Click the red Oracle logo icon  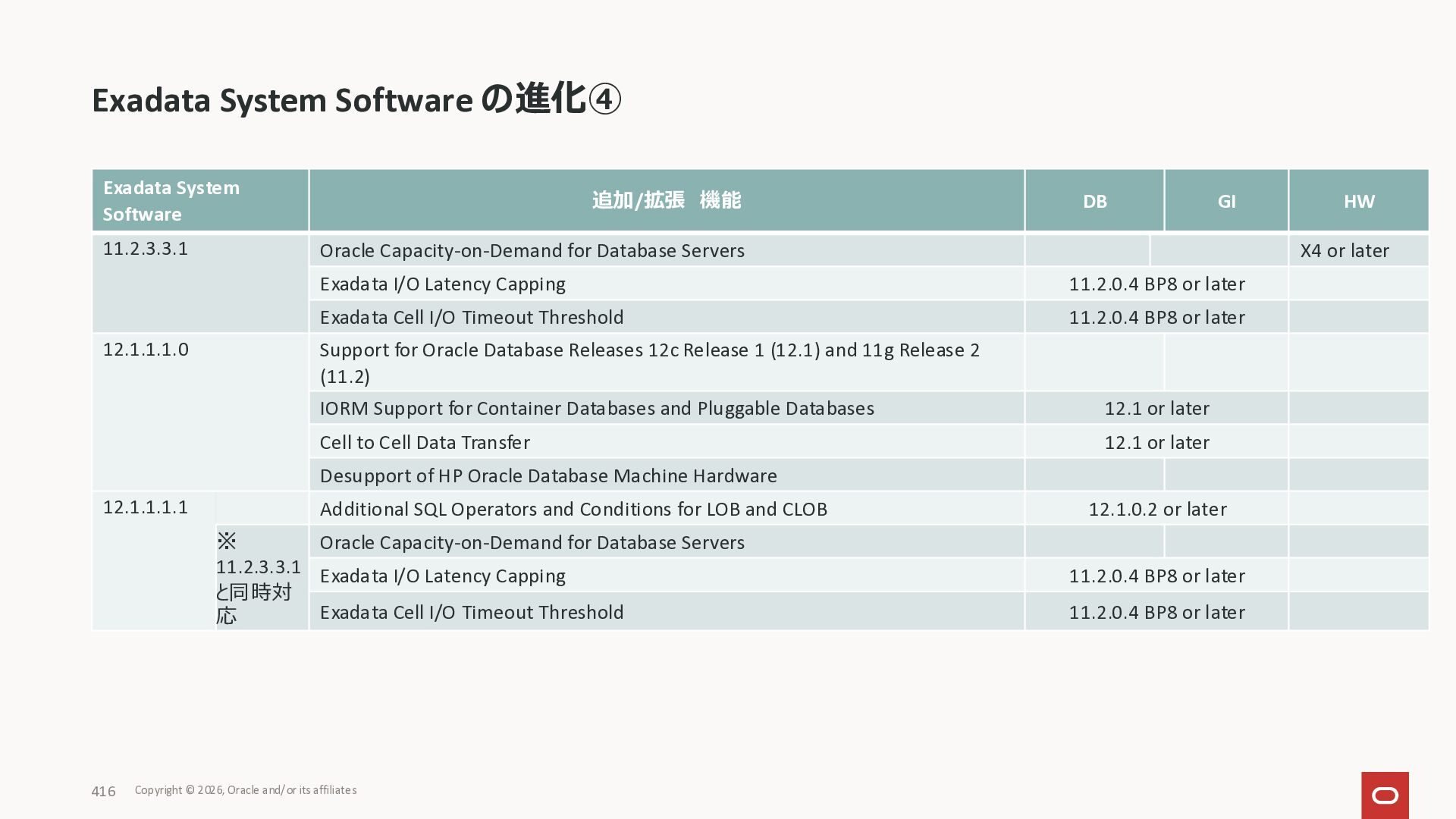[1385, 795]
